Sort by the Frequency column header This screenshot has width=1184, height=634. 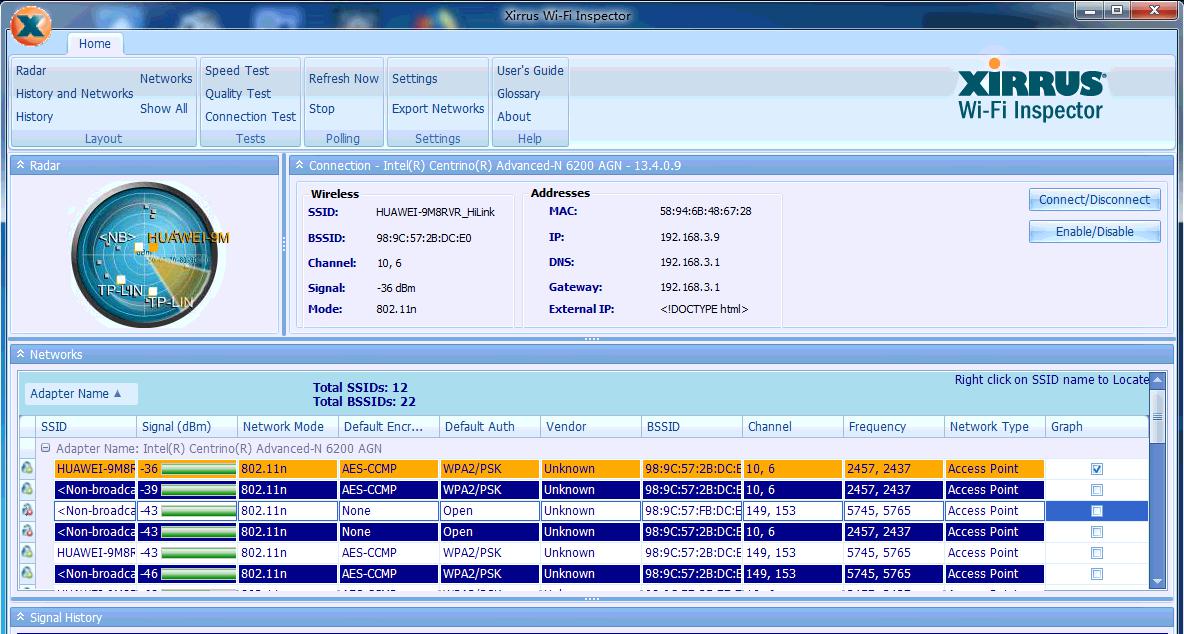point(894,426)
